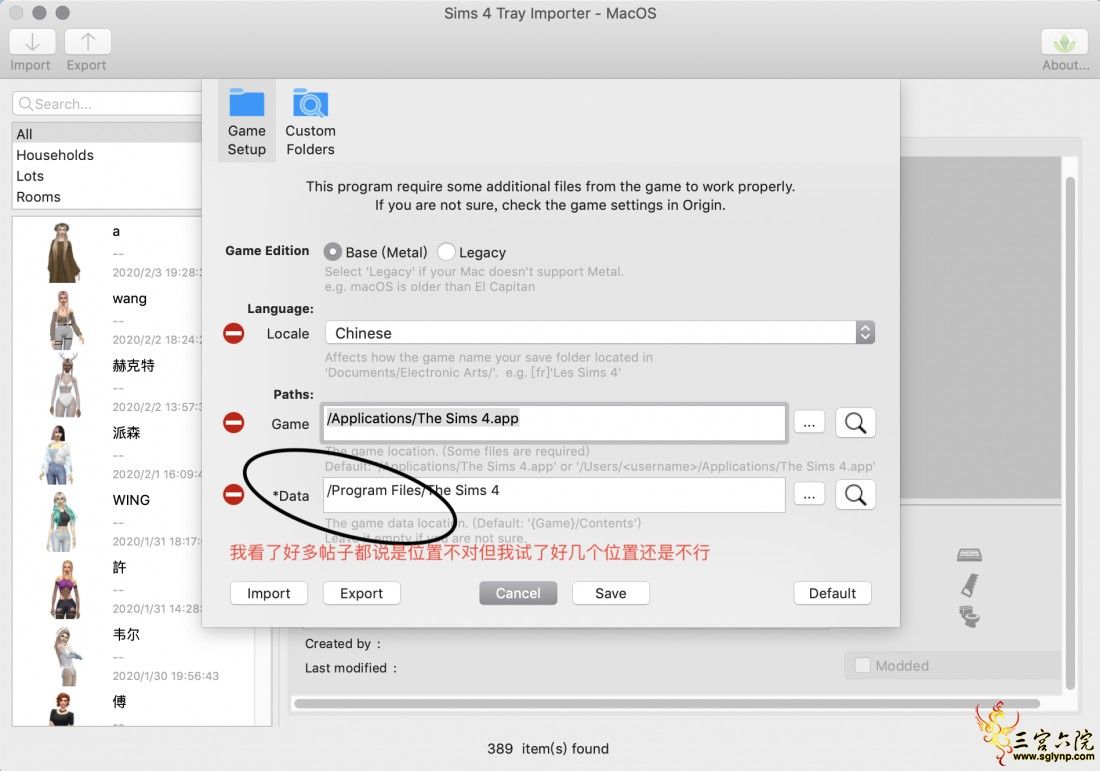Select the All category filter
Screen dimensions: 1100x771
pos(107,134)
